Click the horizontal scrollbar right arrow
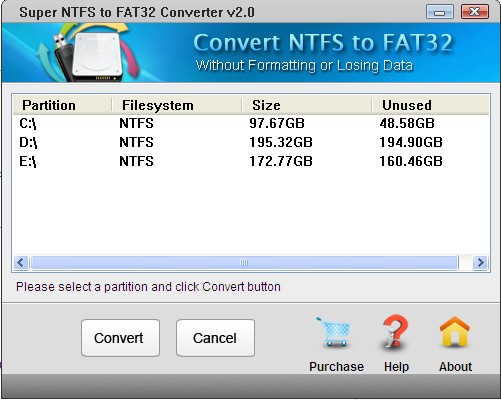 click(480, 263)
